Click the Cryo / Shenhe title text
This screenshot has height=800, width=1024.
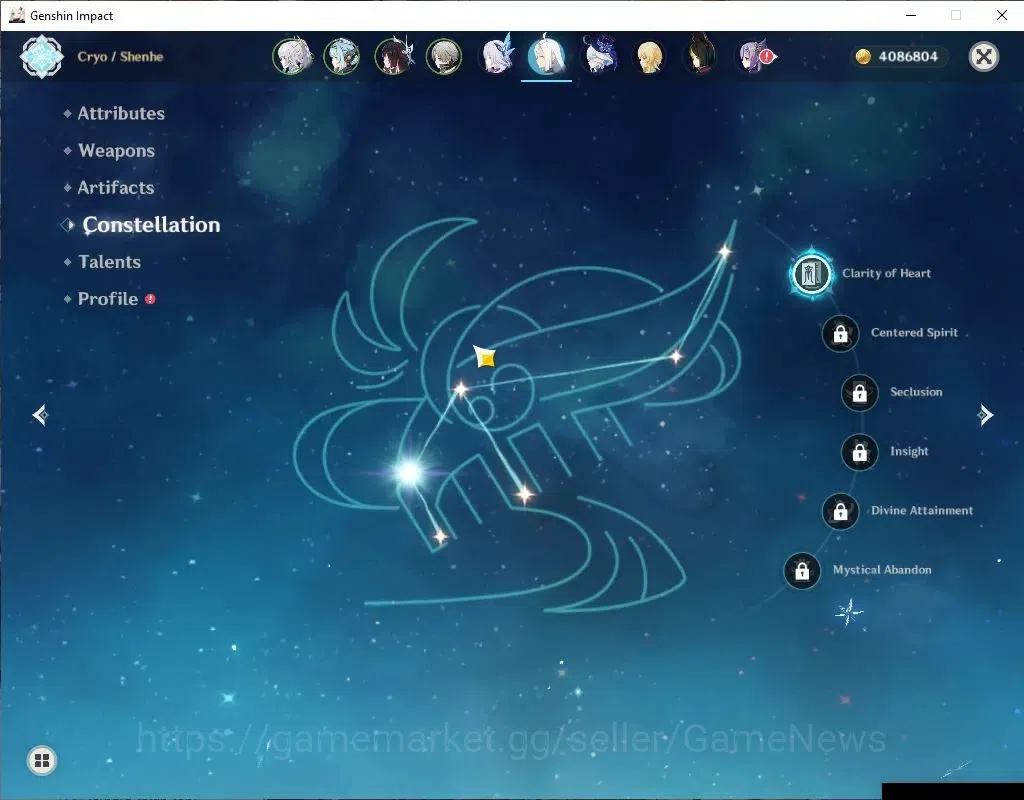120,57
